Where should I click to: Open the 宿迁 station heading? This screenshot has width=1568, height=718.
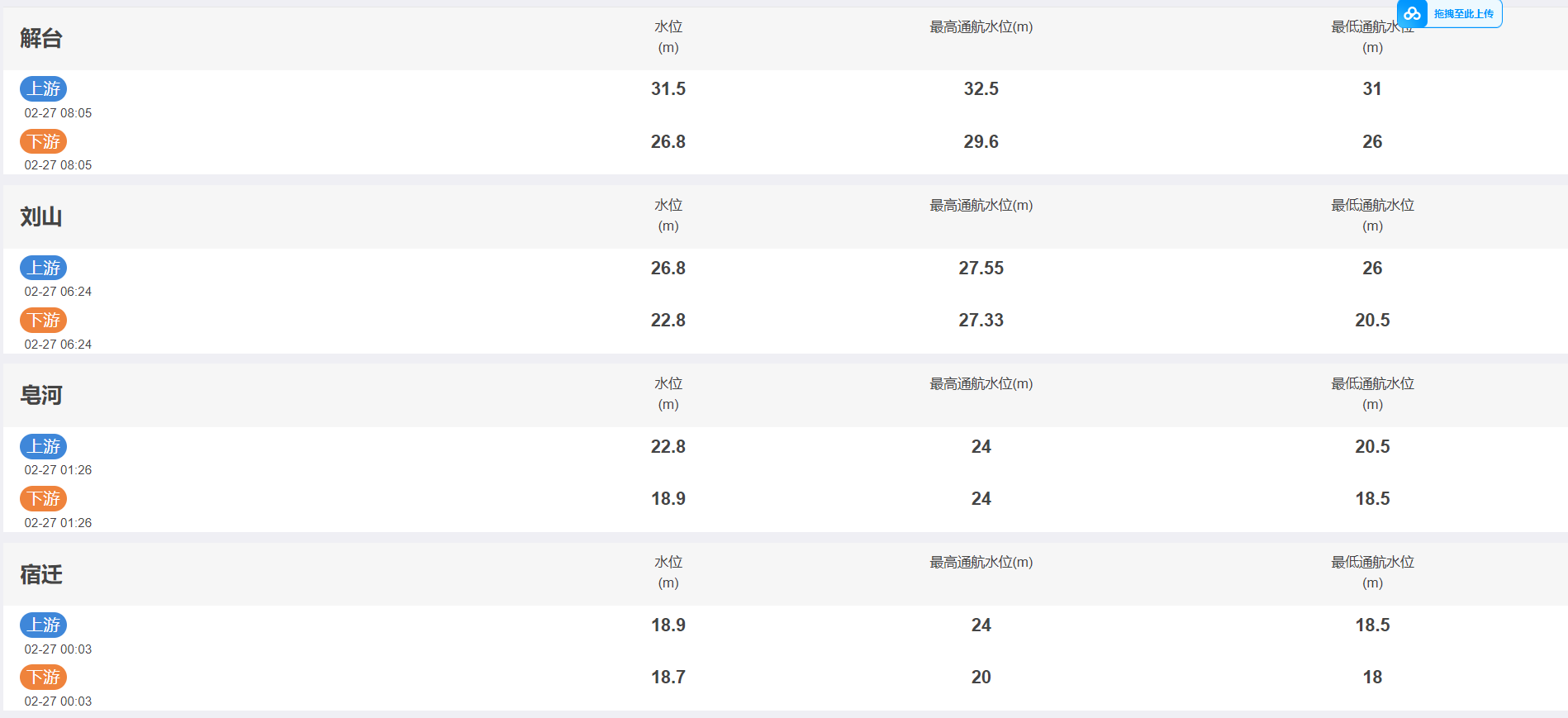point(41,573)
